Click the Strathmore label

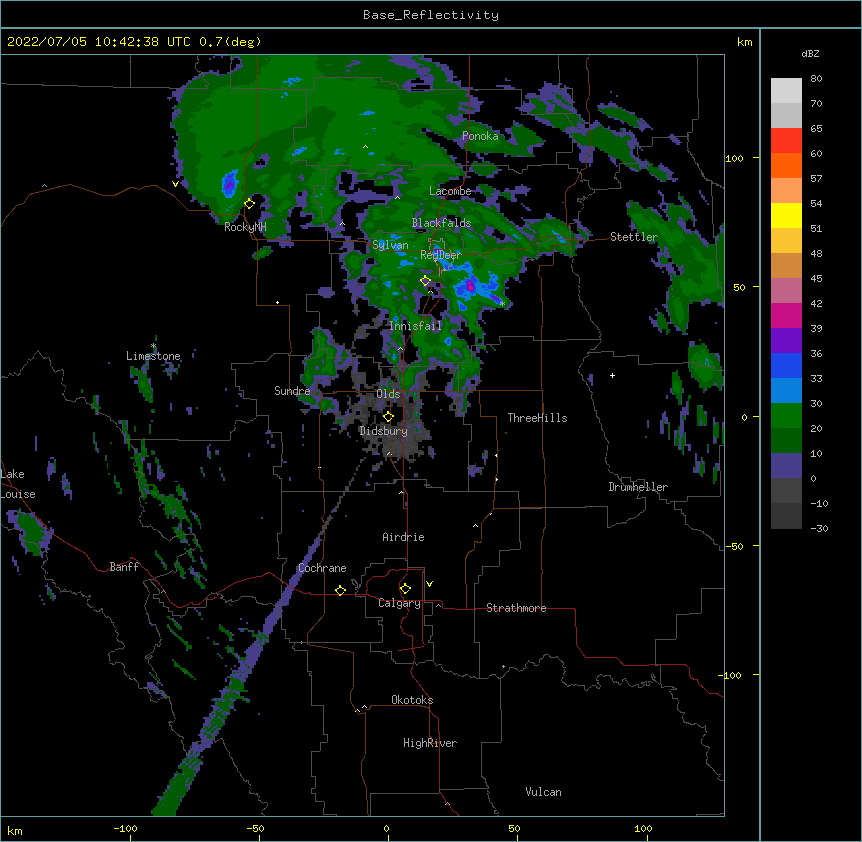point(516,608)
